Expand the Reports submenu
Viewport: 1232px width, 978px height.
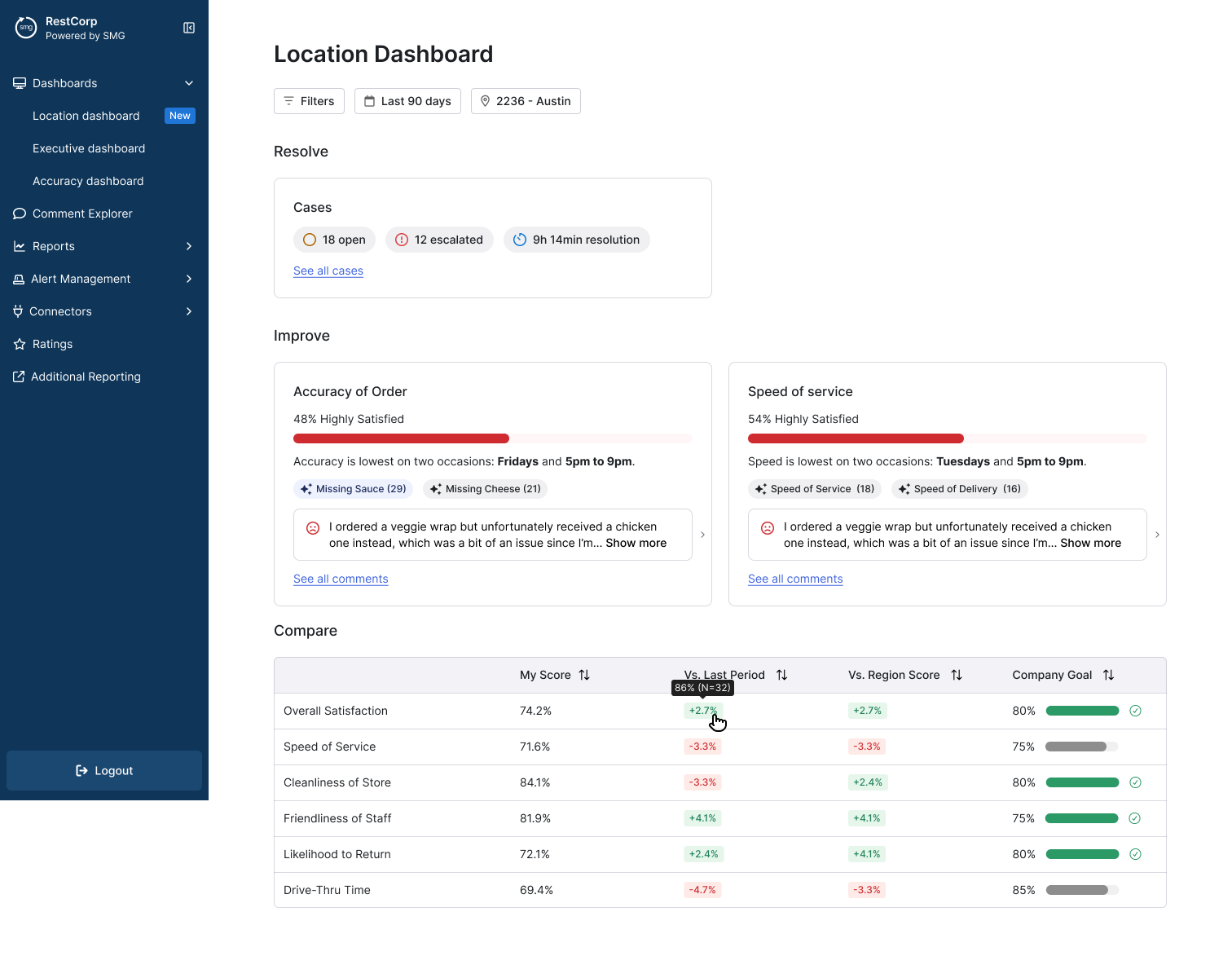[189, 246]
